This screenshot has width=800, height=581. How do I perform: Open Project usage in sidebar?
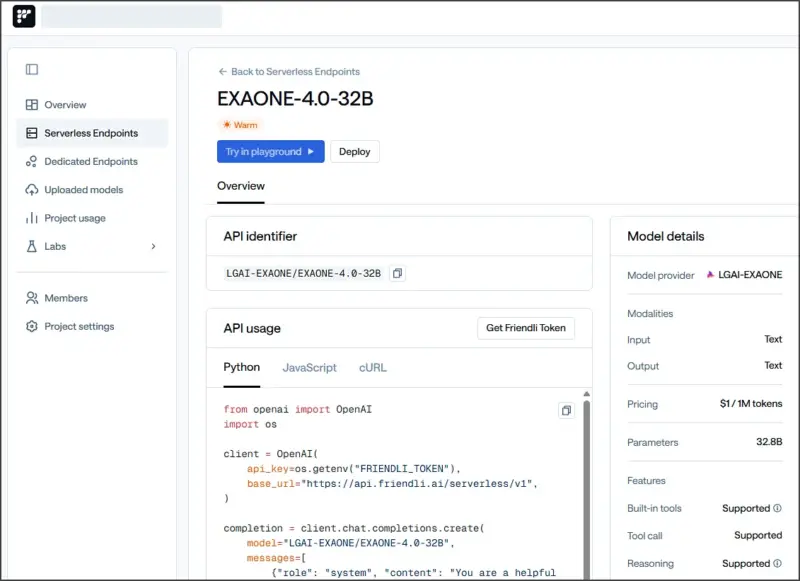[x=92, y=218]
